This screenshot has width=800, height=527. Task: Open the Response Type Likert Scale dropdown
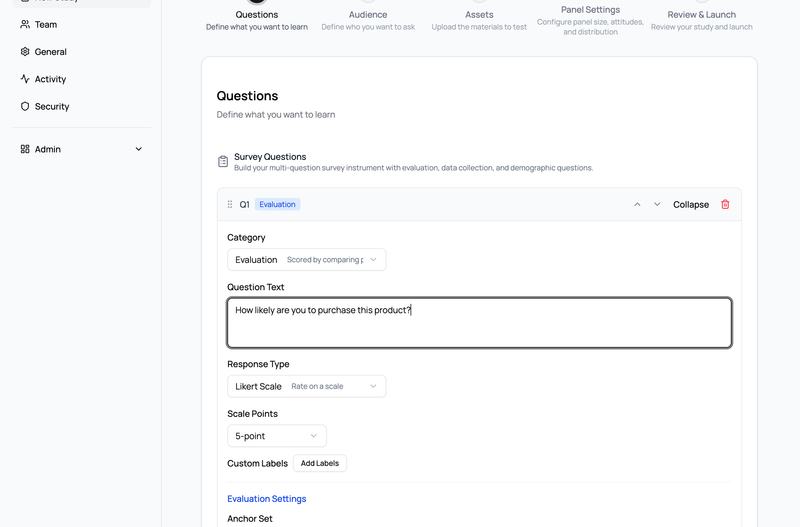click(306, 386)
